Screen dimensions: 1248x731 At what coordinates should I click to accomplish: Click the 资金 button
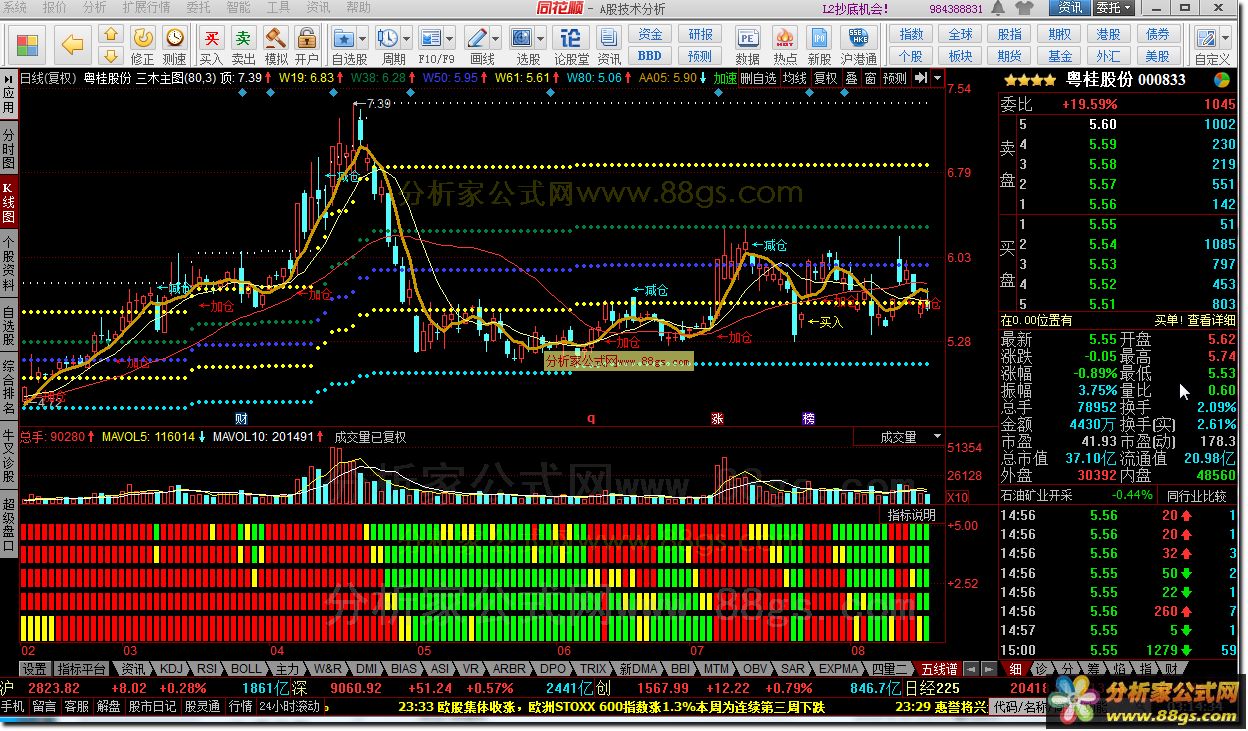pyautogui.click(x=650, y=35)
